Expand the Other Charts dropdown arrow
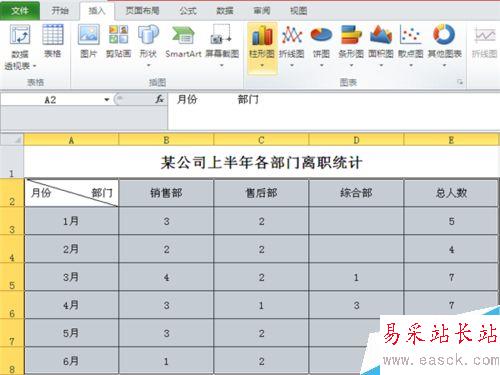This screenshot has height=375, width=500. tap(444, 66)
